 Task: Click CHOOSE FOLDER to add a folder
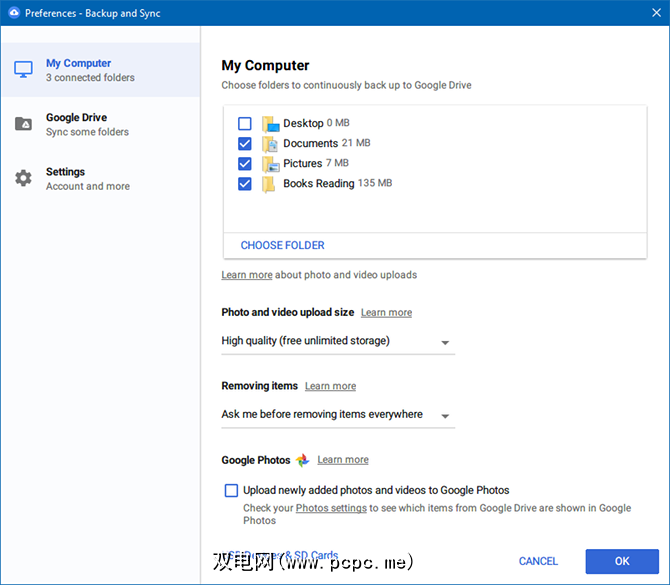click(x=282, y=245)
